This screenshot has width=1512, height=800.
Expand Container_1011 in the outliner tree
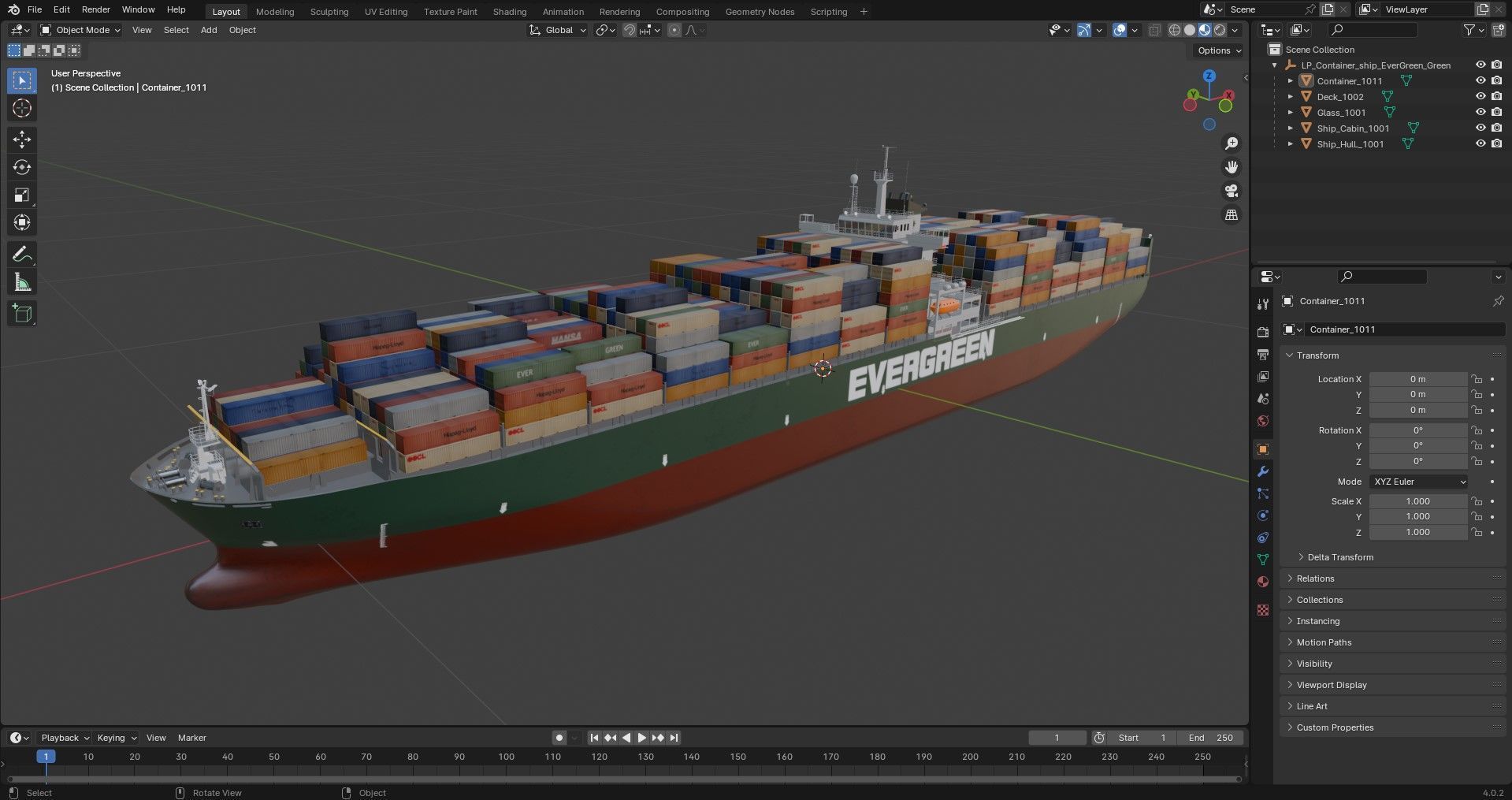pyautogui.click(x=1290, y=80)
